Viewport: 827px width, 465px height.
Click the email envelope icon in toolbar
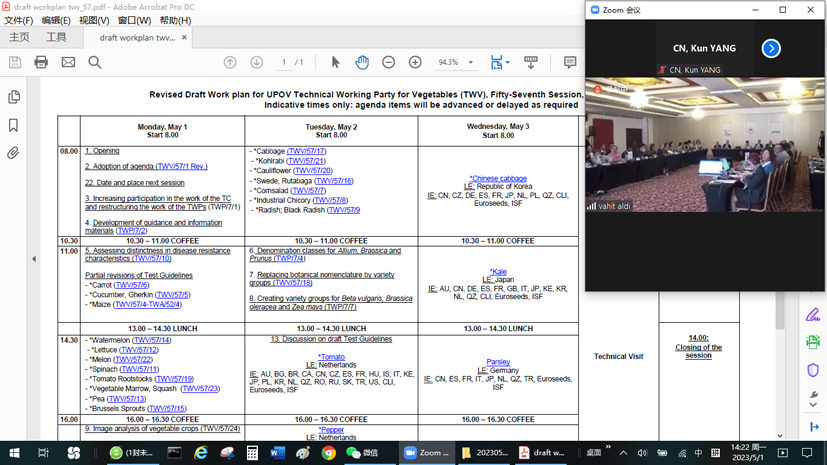point(68,62)
